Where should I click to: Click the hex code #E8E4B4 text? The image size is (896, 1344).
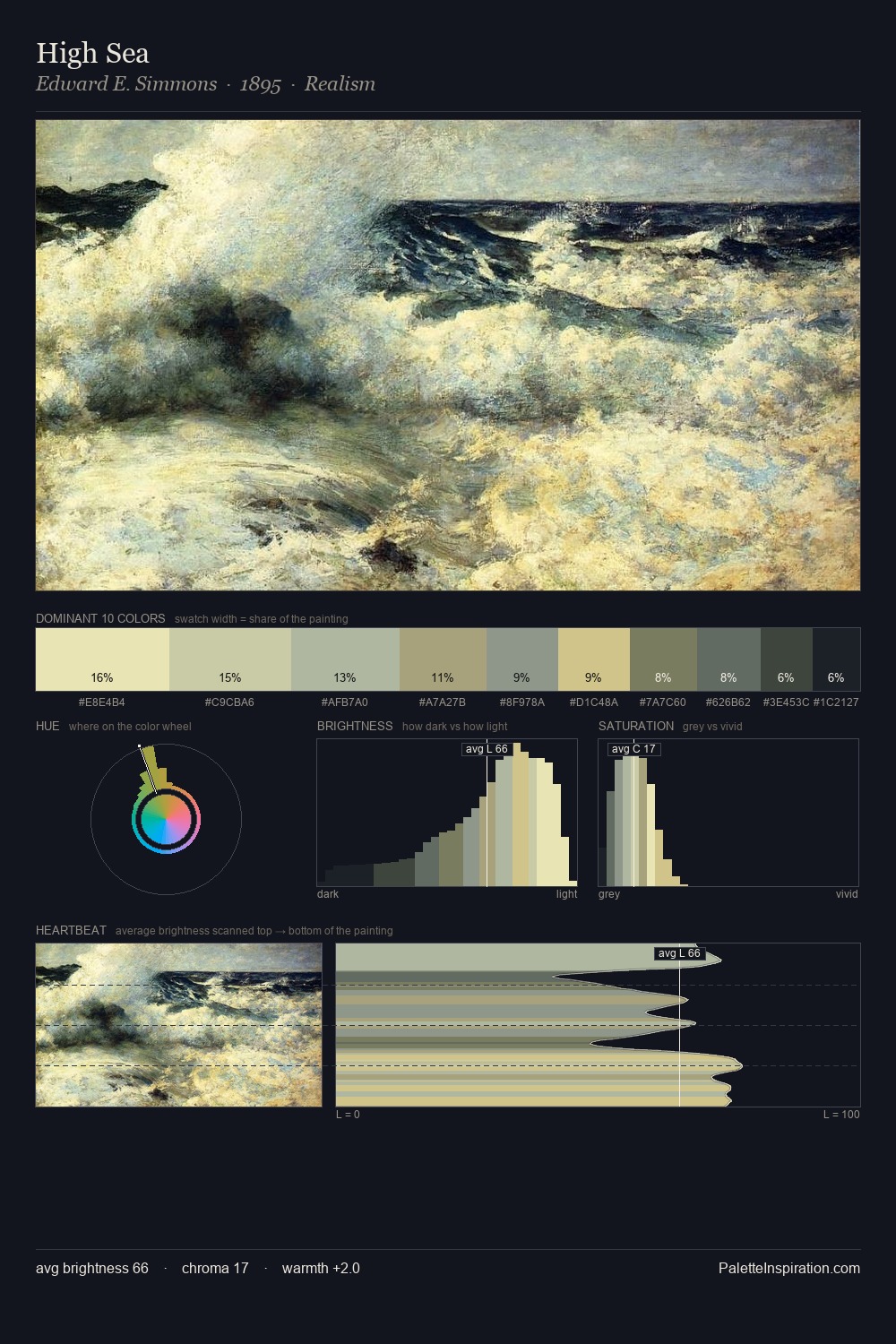tap(102, 702)
